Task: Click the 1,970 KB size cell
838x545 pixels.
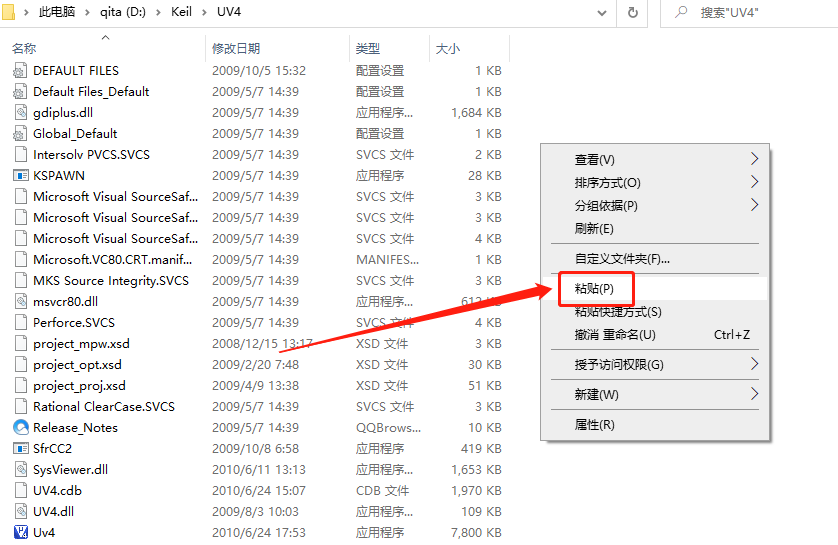Action: point(476,491)
